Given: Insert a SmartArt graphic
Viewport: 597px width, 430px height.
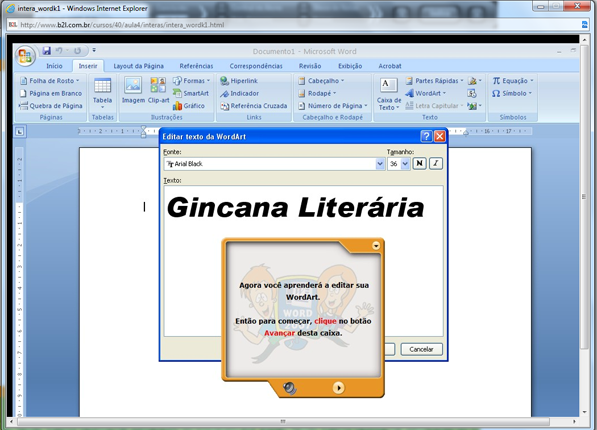Looking at the screenshot, I should (x=191, y=93).
